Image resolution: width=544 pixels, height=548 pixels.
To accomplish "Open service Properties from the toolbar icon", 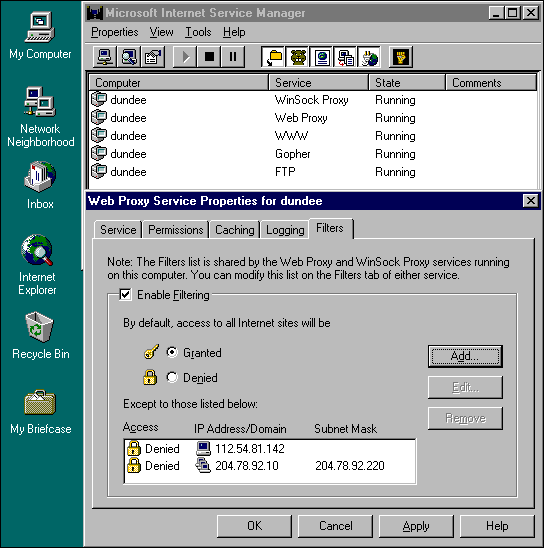I will click(x=153, y=57).
